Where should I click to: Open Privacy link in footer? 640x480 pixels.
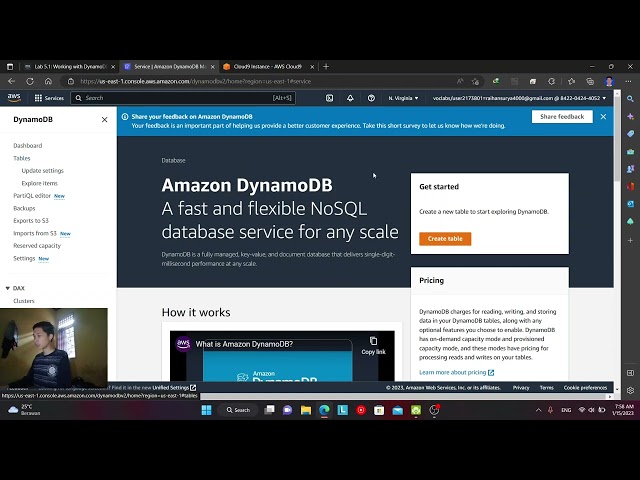click(x=521, y=388)
